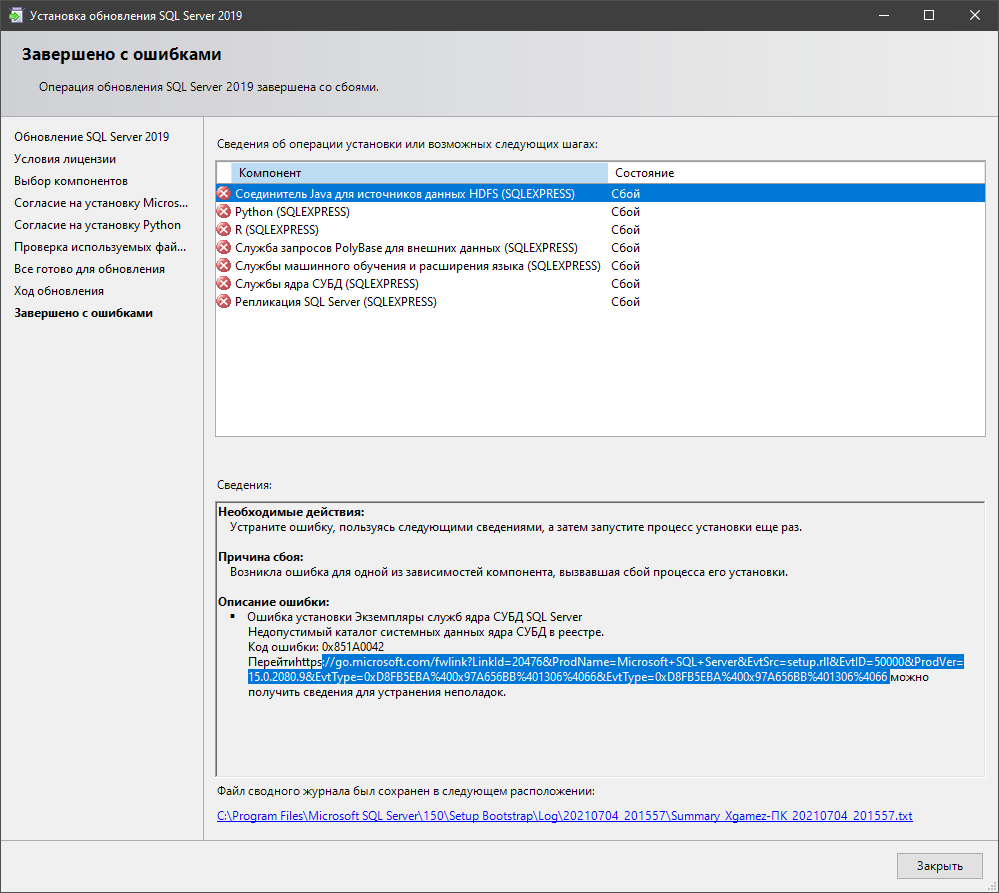Go to Согласие на установку Micros... step
Screen dimensions: 999x893
click(101, 203)
